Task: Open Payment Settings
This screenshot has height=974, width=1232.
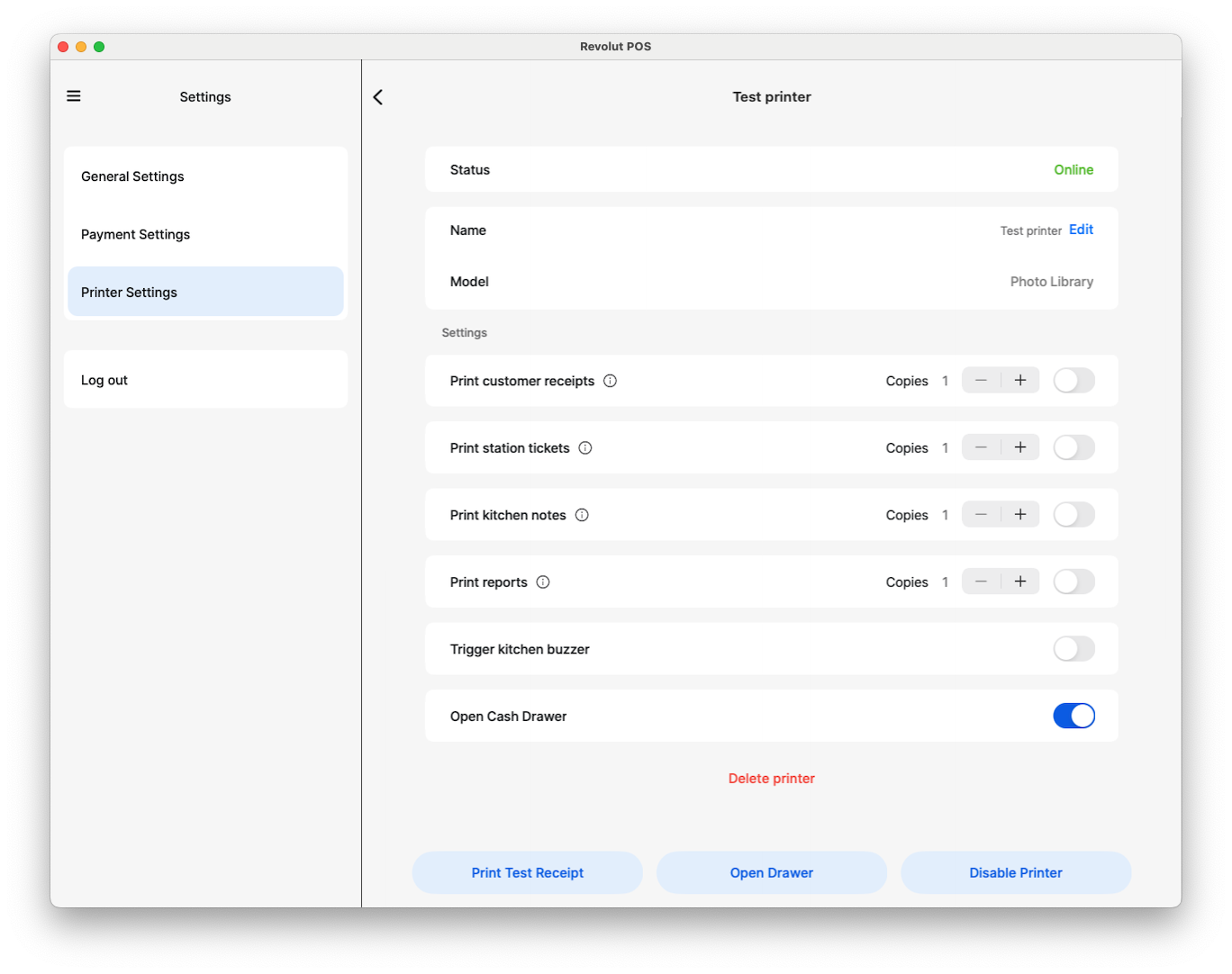Action: tap(205, 234)
